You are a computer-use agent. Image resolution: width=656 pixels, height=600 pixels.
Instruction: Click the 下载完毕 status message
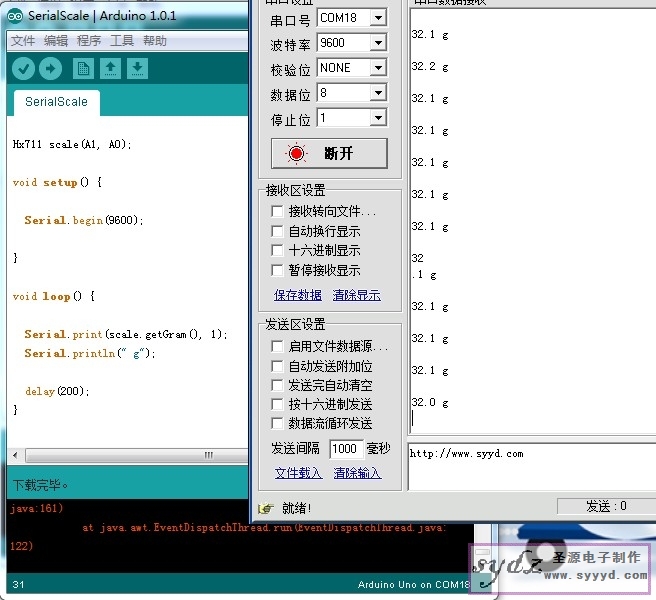[x=40, y=485]
